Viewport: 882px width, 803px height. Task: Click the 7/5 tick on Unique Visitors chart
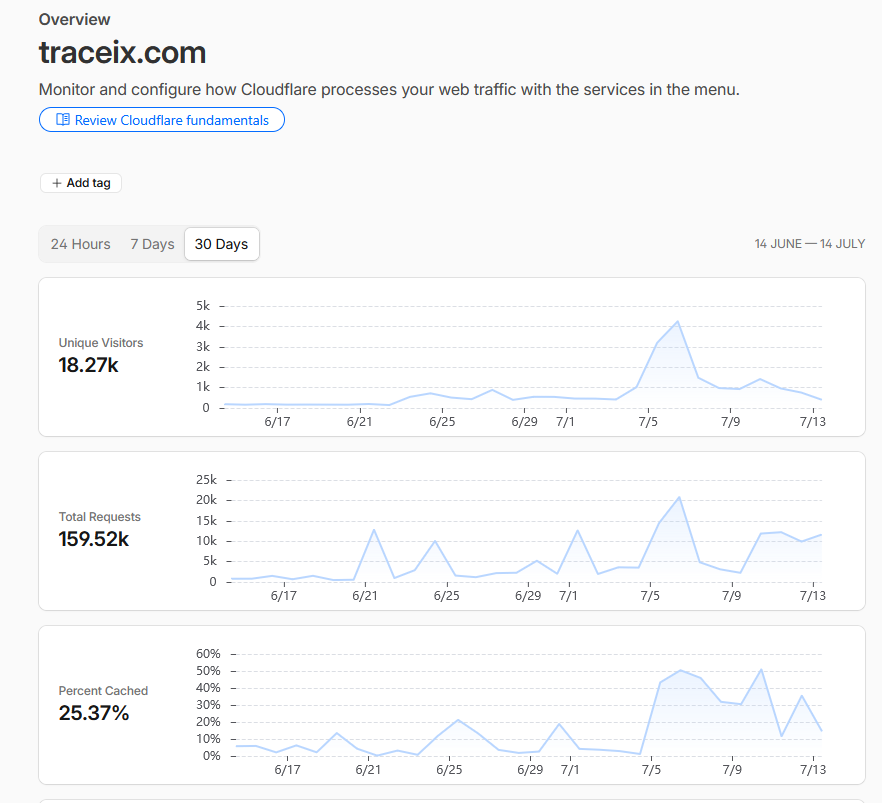point(648,422)
